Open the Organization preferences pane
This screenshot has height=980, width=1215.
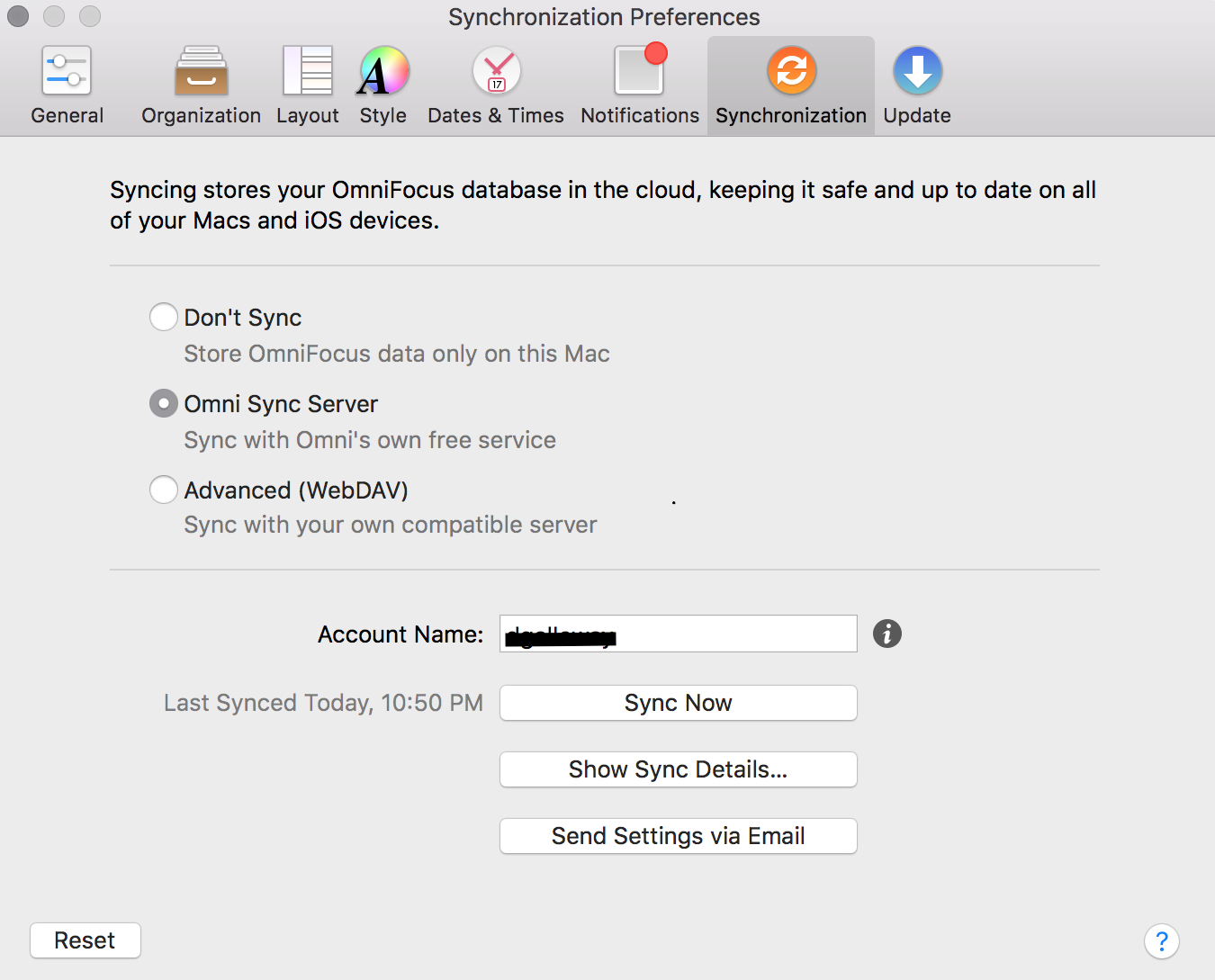[x=201, y=85]
